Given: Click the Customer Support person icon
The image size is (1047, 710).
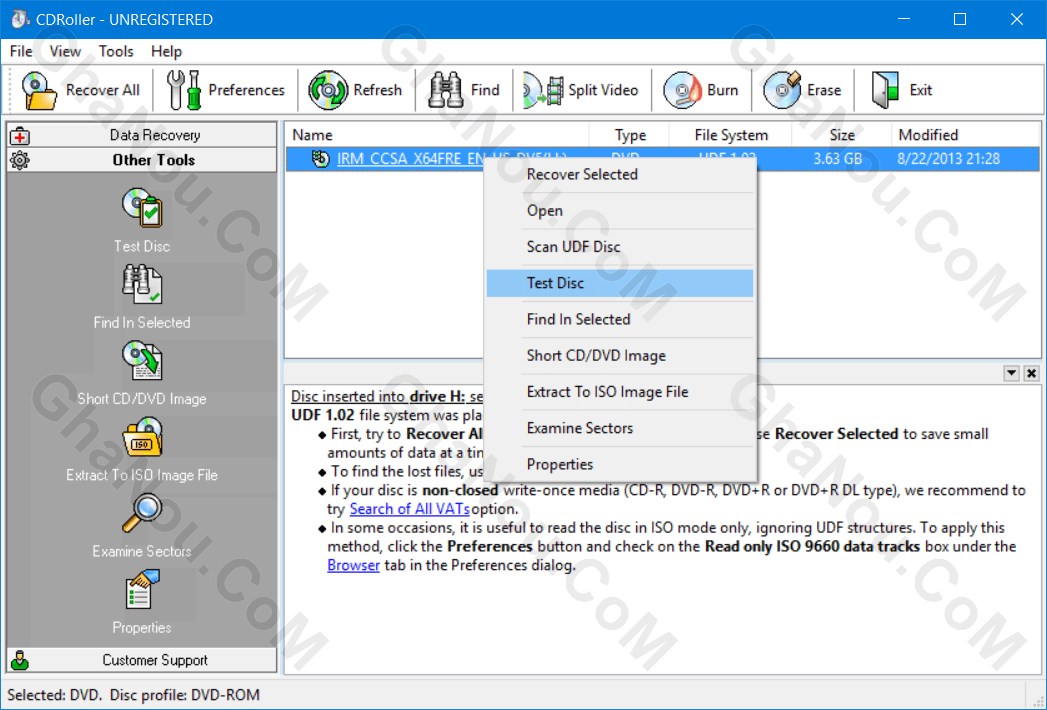Looking at the screenshot, I should coord(20,660).
